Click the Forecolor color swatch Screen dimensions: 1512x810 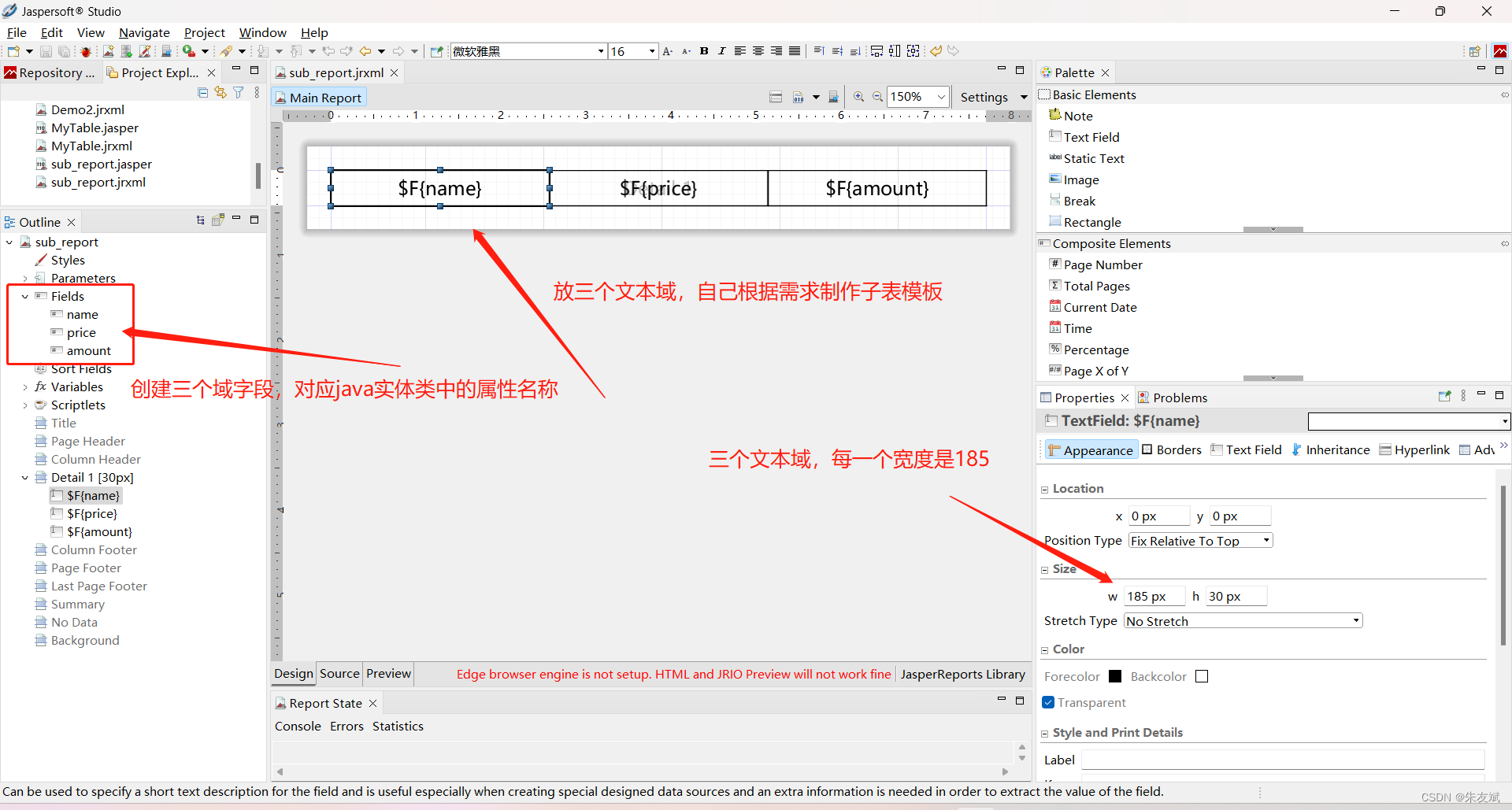click(1114, 676)
